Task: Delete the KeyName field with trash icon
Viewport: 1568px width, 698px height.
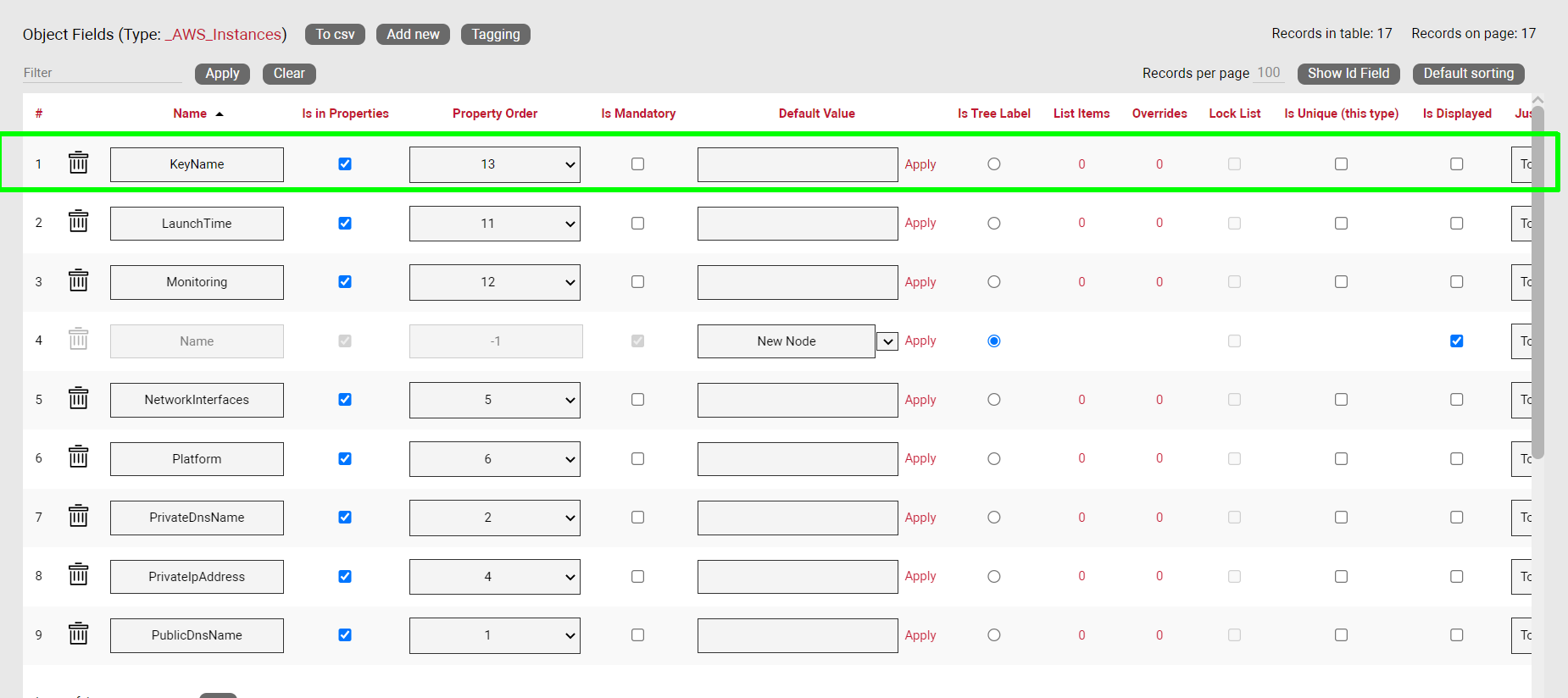Action: pyautogui.click(x=78, y=163)
